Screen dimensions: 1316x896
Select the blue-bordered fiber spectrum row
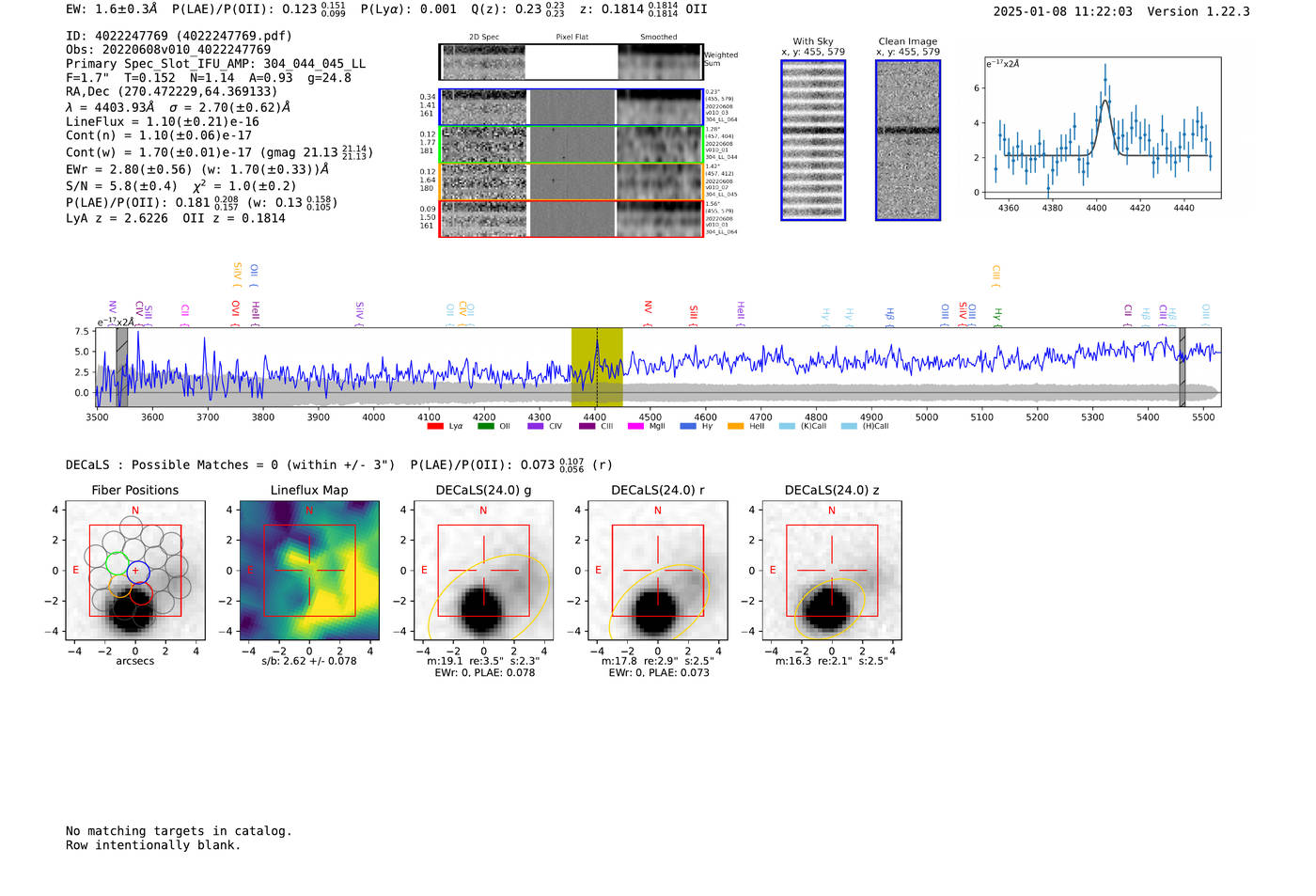coord(571,107)
